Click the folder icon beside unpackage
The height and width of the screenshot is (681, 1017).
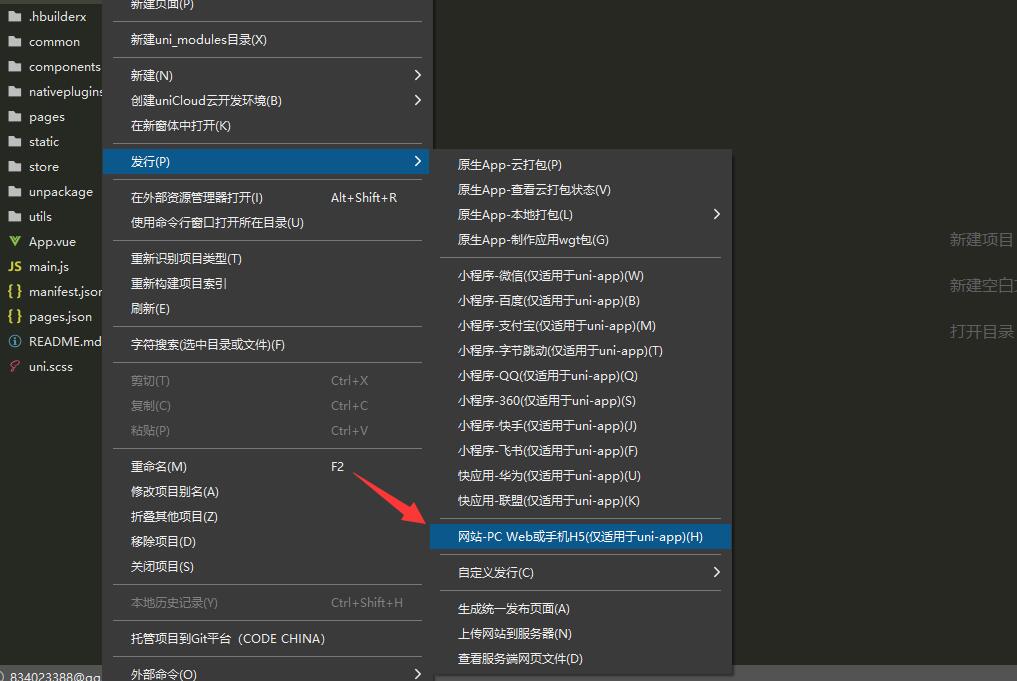pos(14,192)
